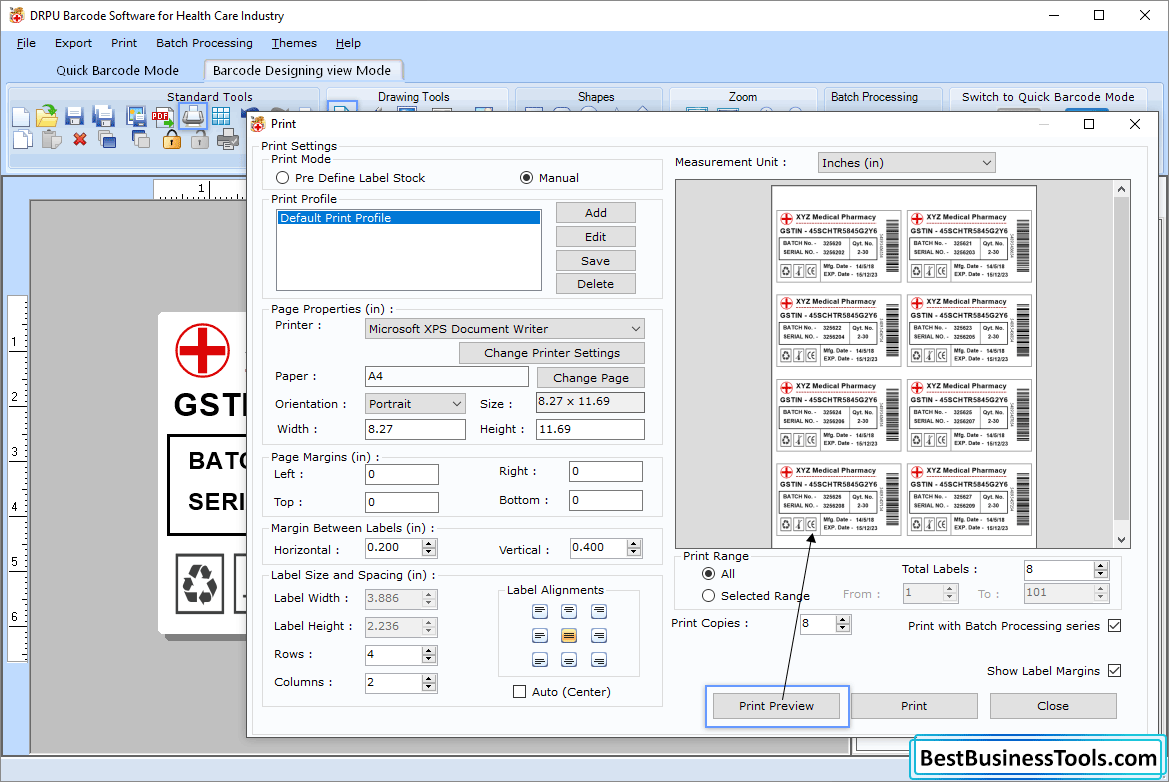1169x782 pixels.
Task: Select the middle-right label alignment
Action: tap(599, 636)
